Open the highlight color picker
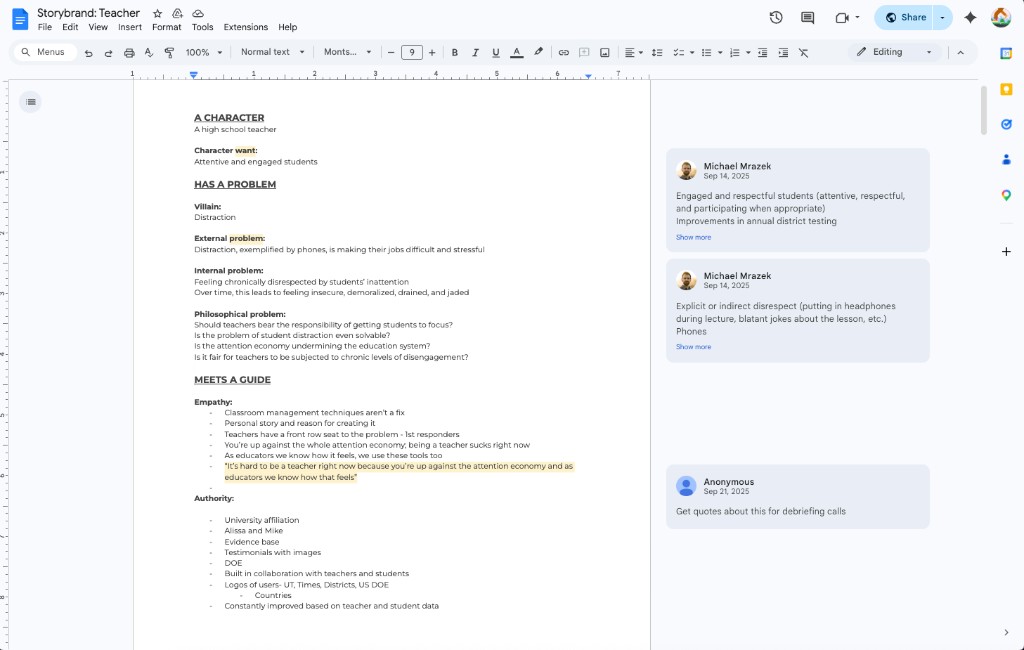Screen dimensions: 1024x650 (x=538, y=52)
